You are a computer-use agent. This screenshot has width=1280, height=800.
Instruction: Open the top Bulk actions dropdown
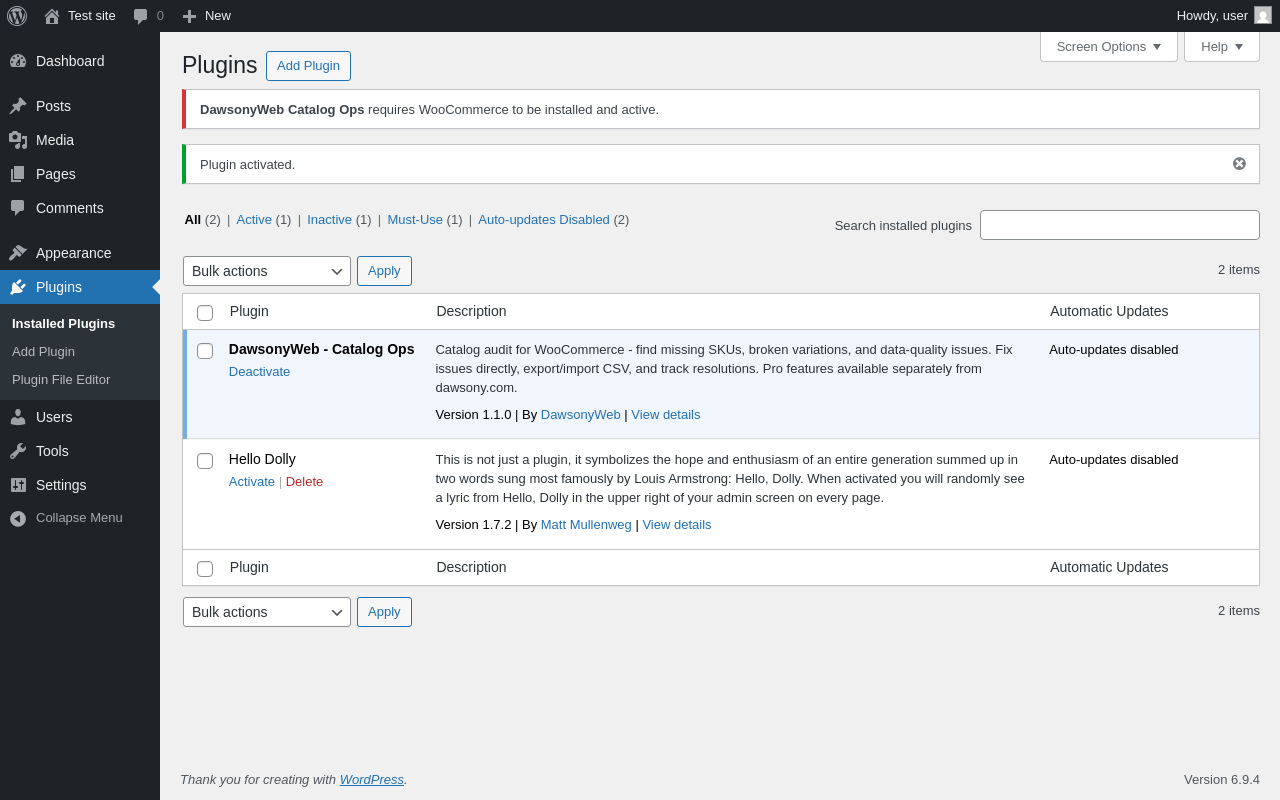pyautogui.click(x=266, y=271)
